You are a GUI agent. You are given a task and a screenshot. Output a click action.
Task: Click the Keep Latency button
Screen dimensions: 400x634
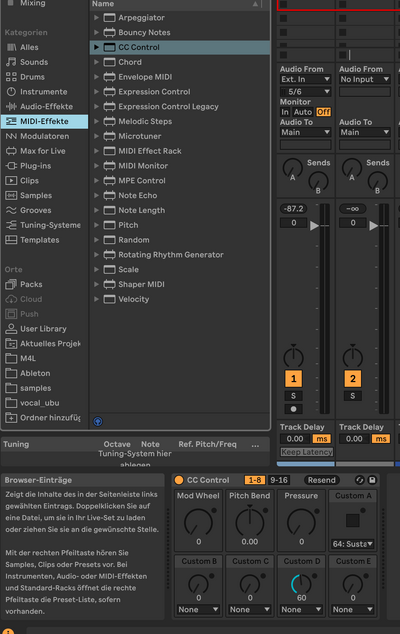point(307,452)
